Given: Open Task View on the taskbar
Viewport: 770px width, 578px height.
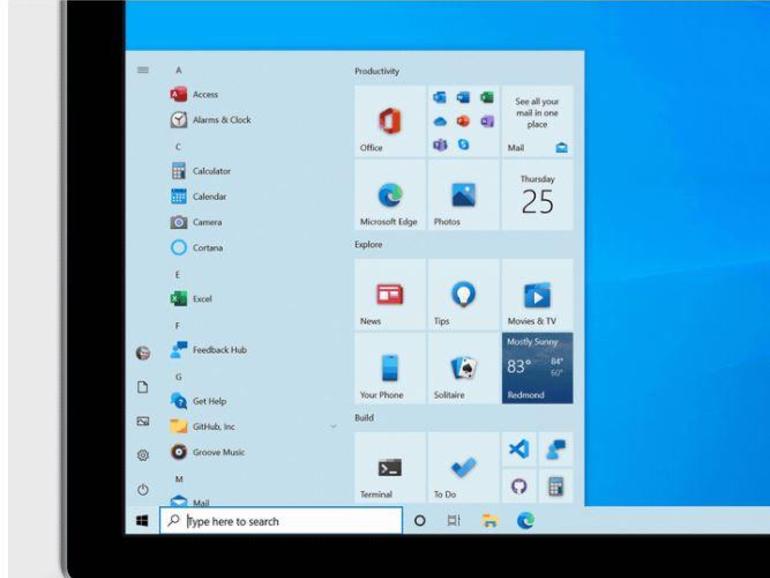Looking at the screenshot, I should [454, 521].
